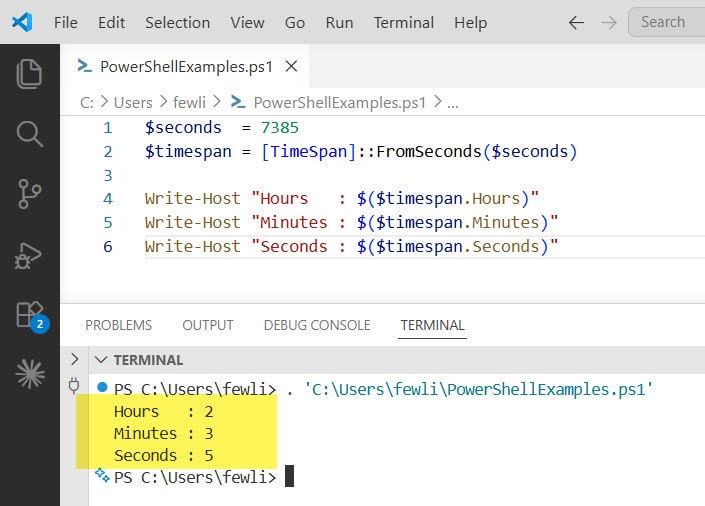Click the C: breadcrumb segment
Image resolution: width=705 pixels, height=506 pixels.
87,103
